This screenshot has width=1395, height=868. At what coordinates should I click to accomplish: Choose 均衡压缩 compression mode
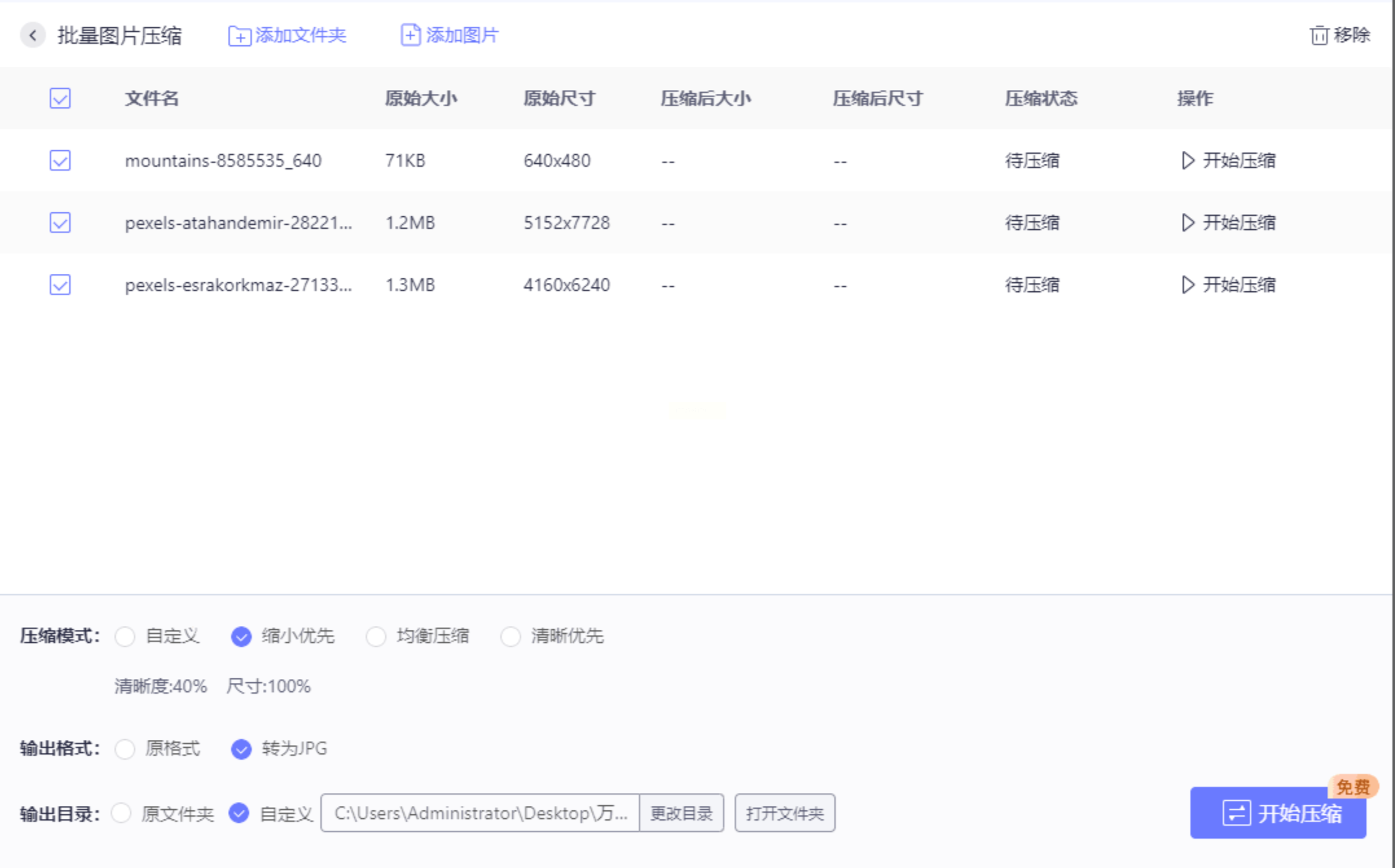coord(376,636)
